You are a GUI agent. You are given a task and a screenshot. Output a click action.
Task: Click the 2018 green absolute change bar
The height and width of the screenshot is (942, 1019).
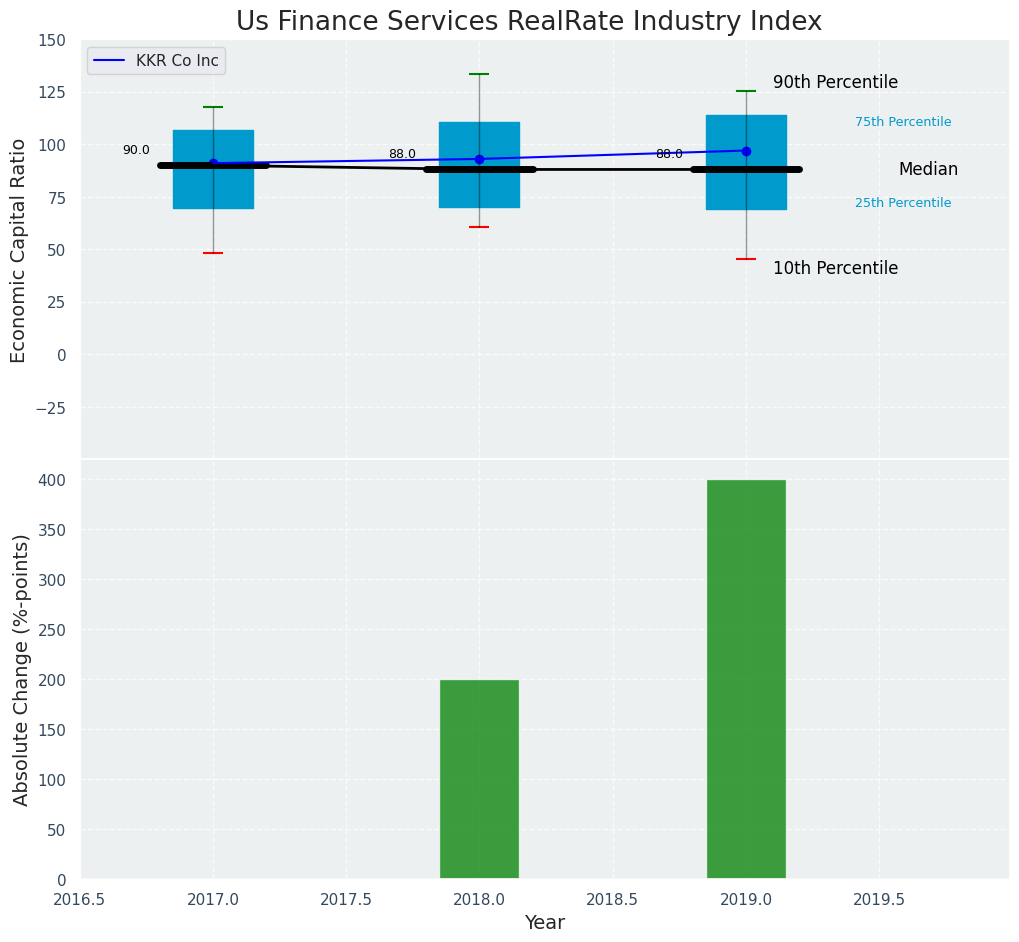(x=479, y=779)
